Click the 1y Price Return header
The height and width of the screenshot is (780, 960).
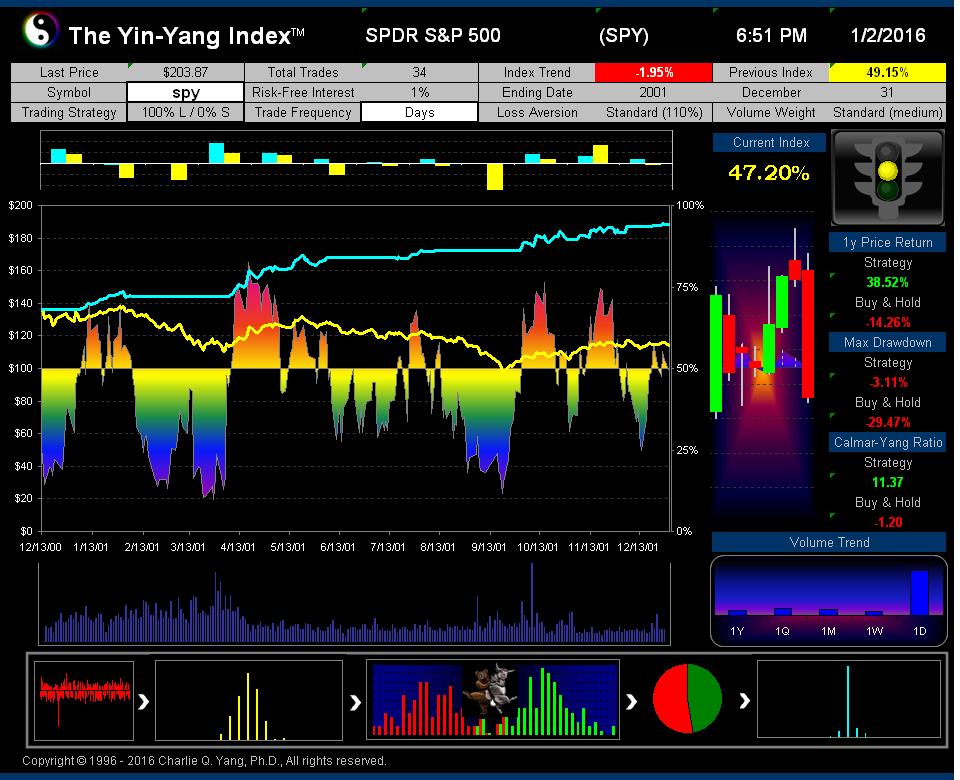(888, 242)
